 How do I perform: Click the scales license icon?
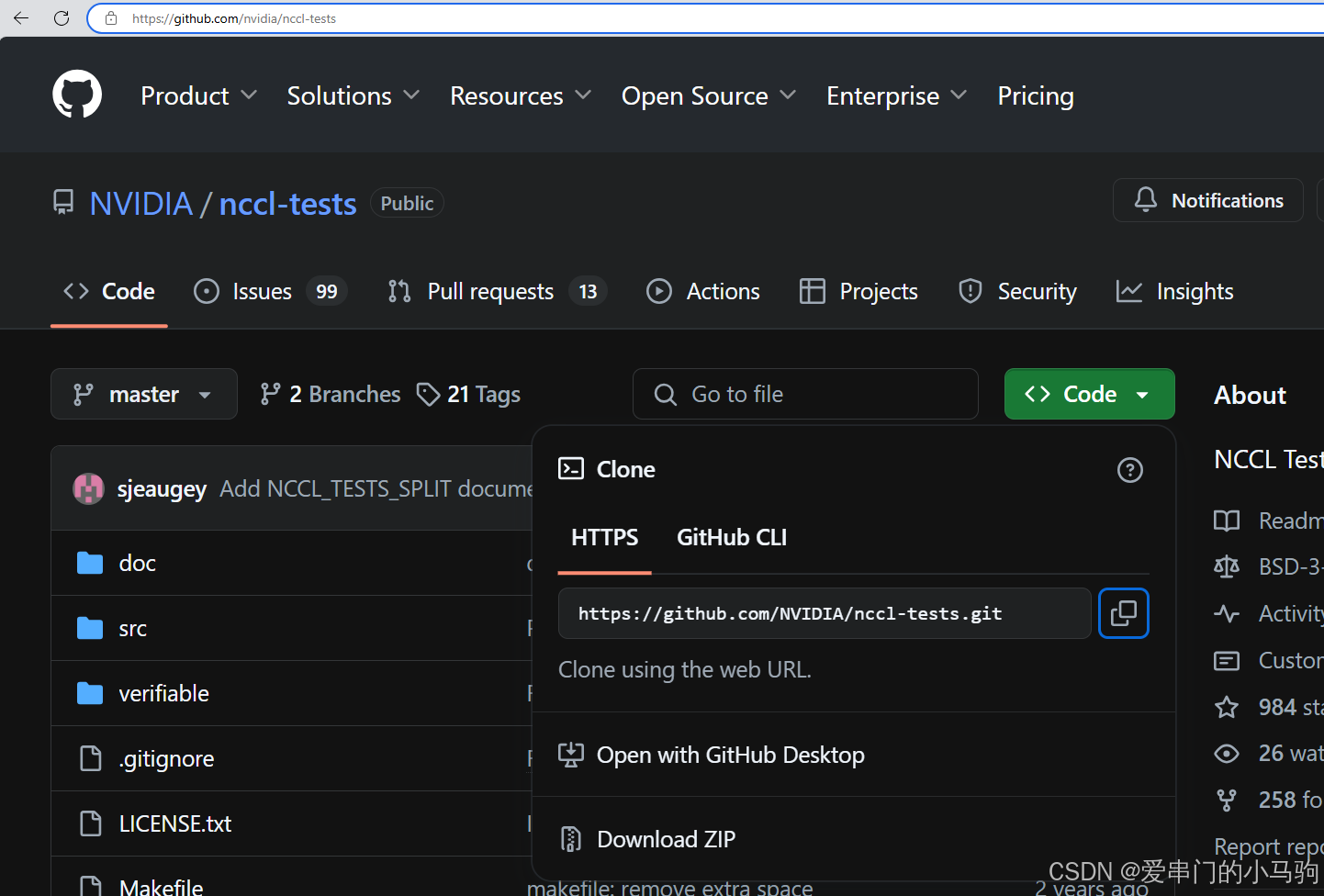1227,566
